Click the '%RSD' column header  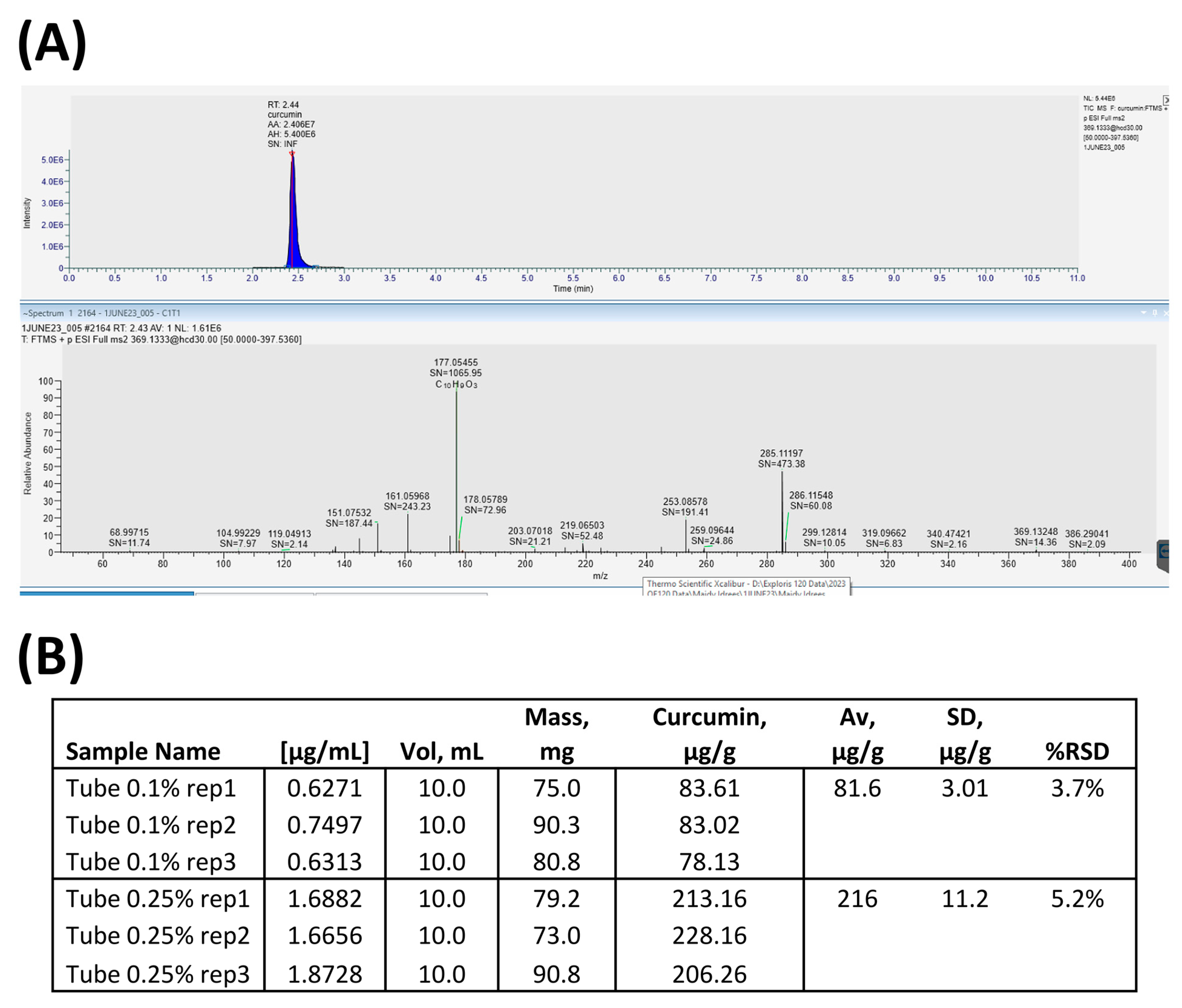coord(1077,751)
